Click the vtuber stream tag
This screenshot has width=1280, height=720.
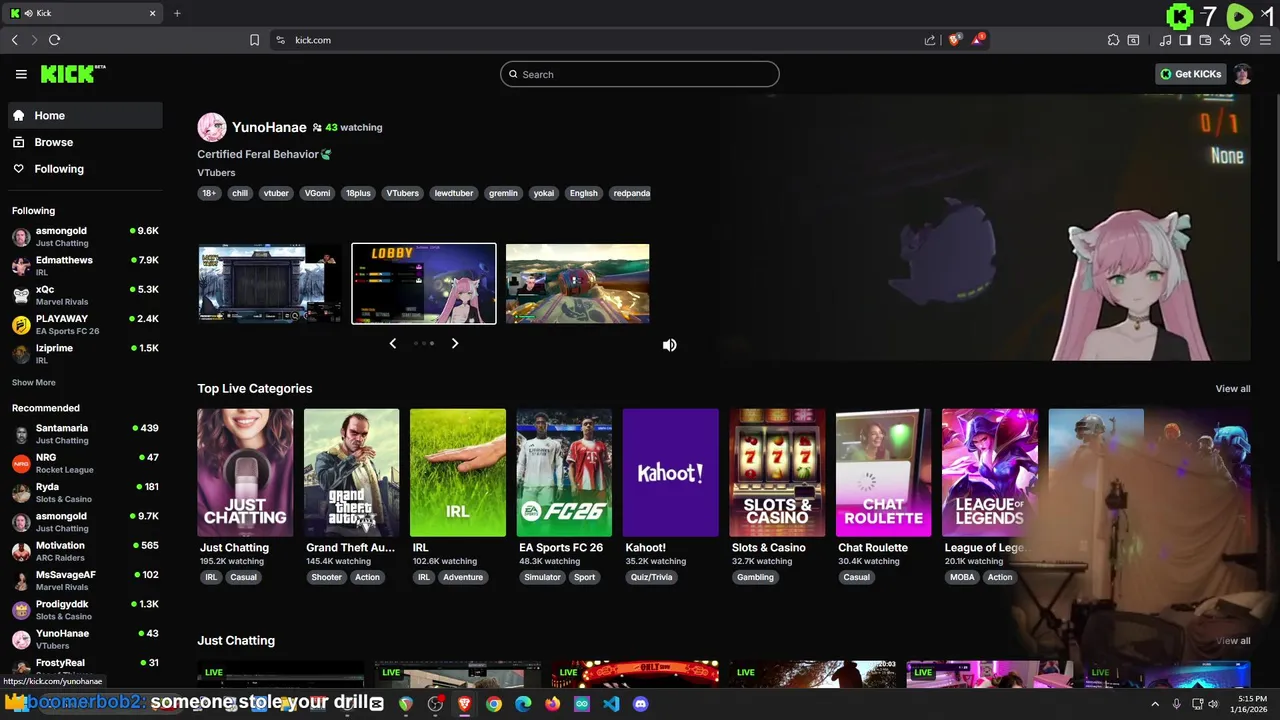point(276,193)
